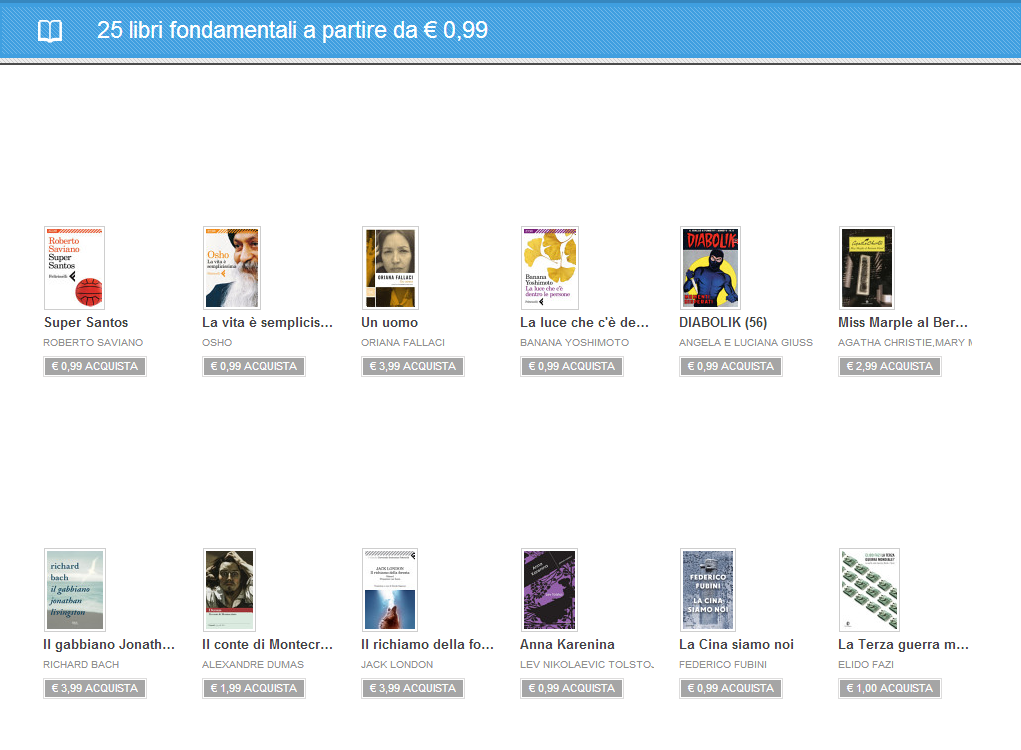Open the Il richiamo della fo... title

(427, 645)
